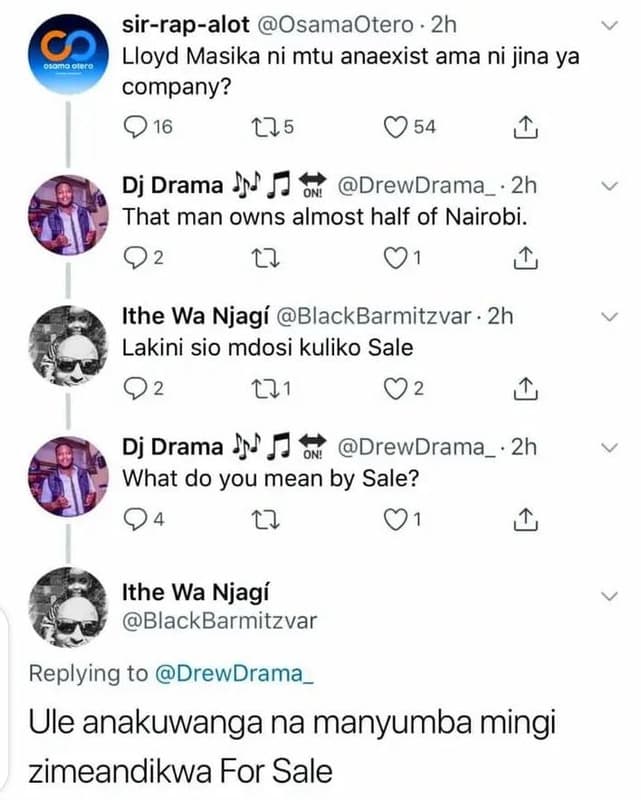
Task: Reply to sir-rap-alot's tweet about Lloyd Masika
Action: pyautogui.click(x=131, y=125)
